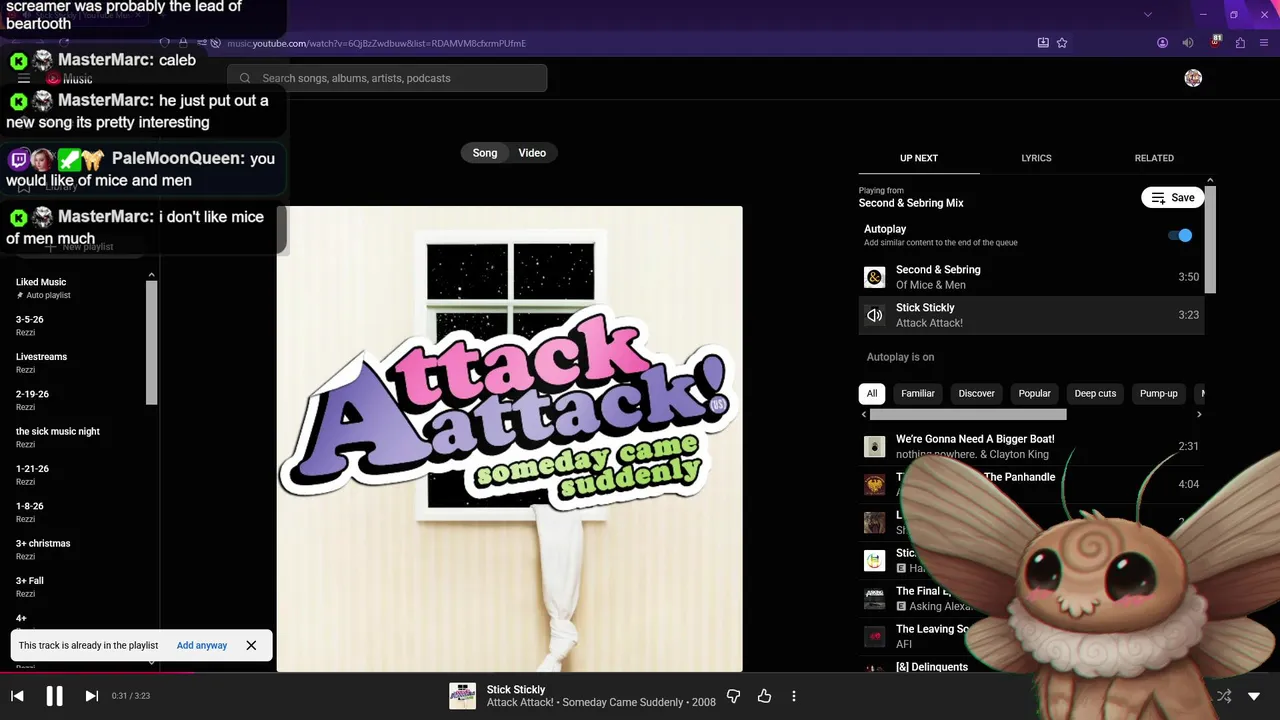The image size is (1280, 720).
Task: Dismiss the already-in-playlist notification
Action: click(x=251, y=645)
